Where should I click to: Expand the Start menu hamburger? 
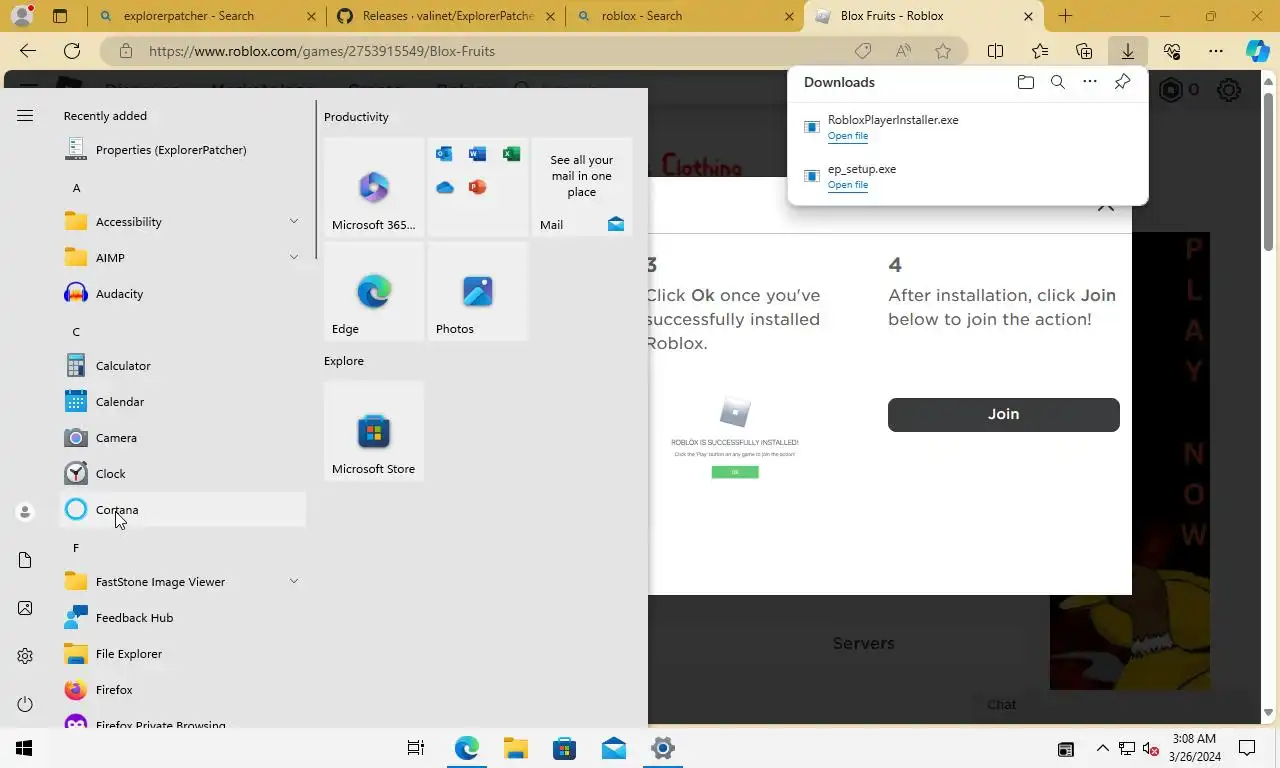point(25,116)
